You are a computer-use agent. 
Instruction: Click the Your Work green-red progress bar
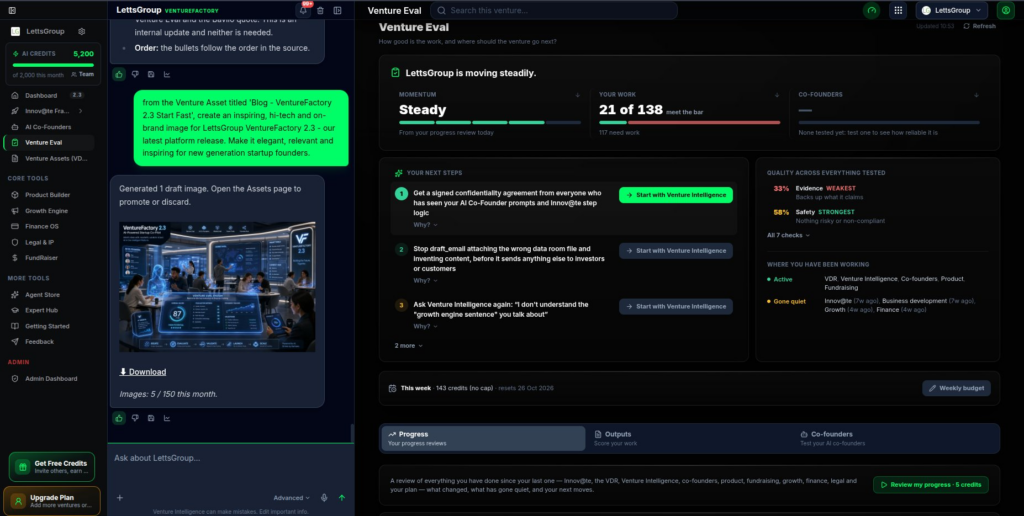click(690, 122)
